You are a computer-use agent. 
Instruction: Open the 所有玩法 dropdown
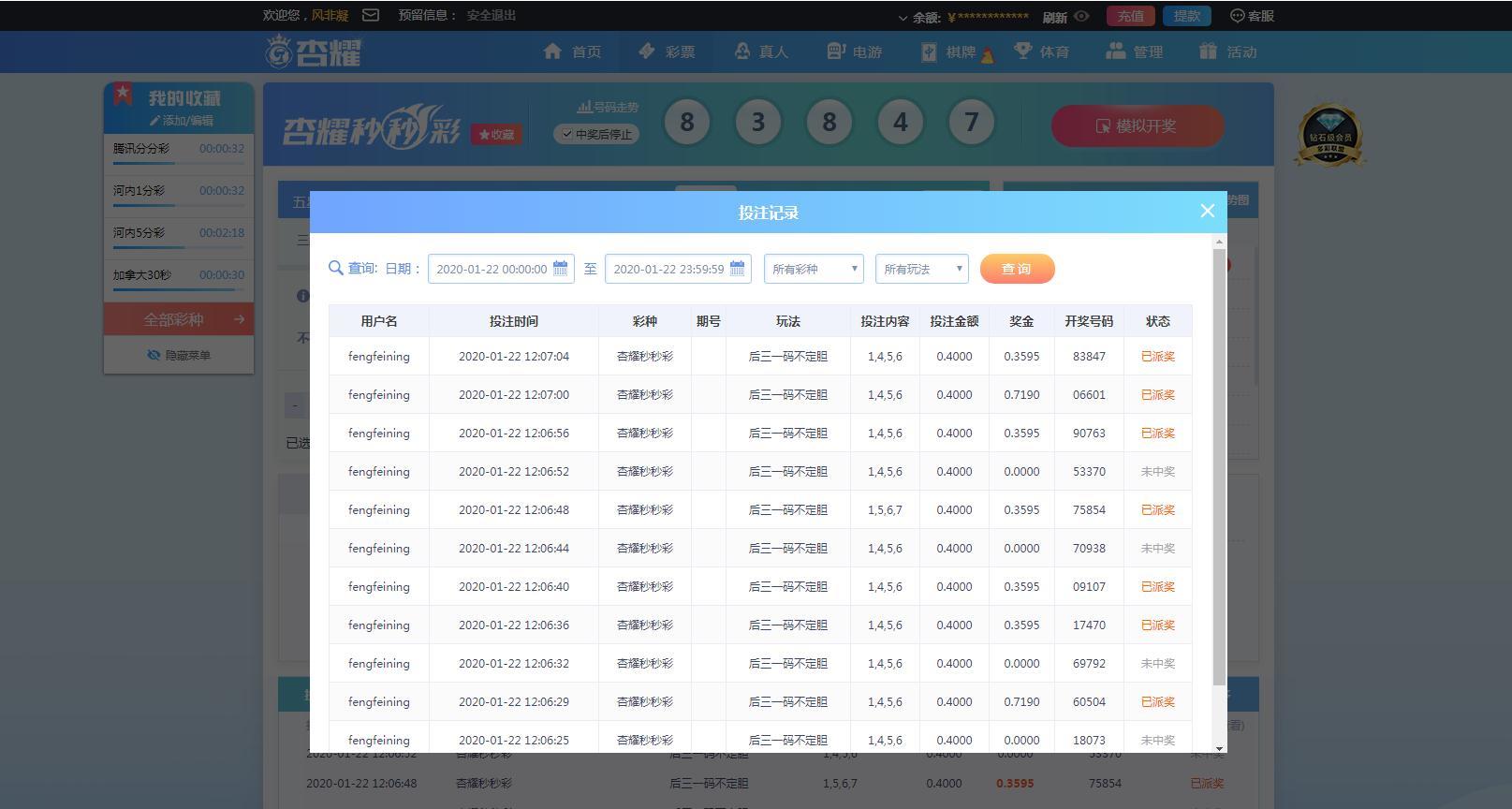click(x=922, y=269)
